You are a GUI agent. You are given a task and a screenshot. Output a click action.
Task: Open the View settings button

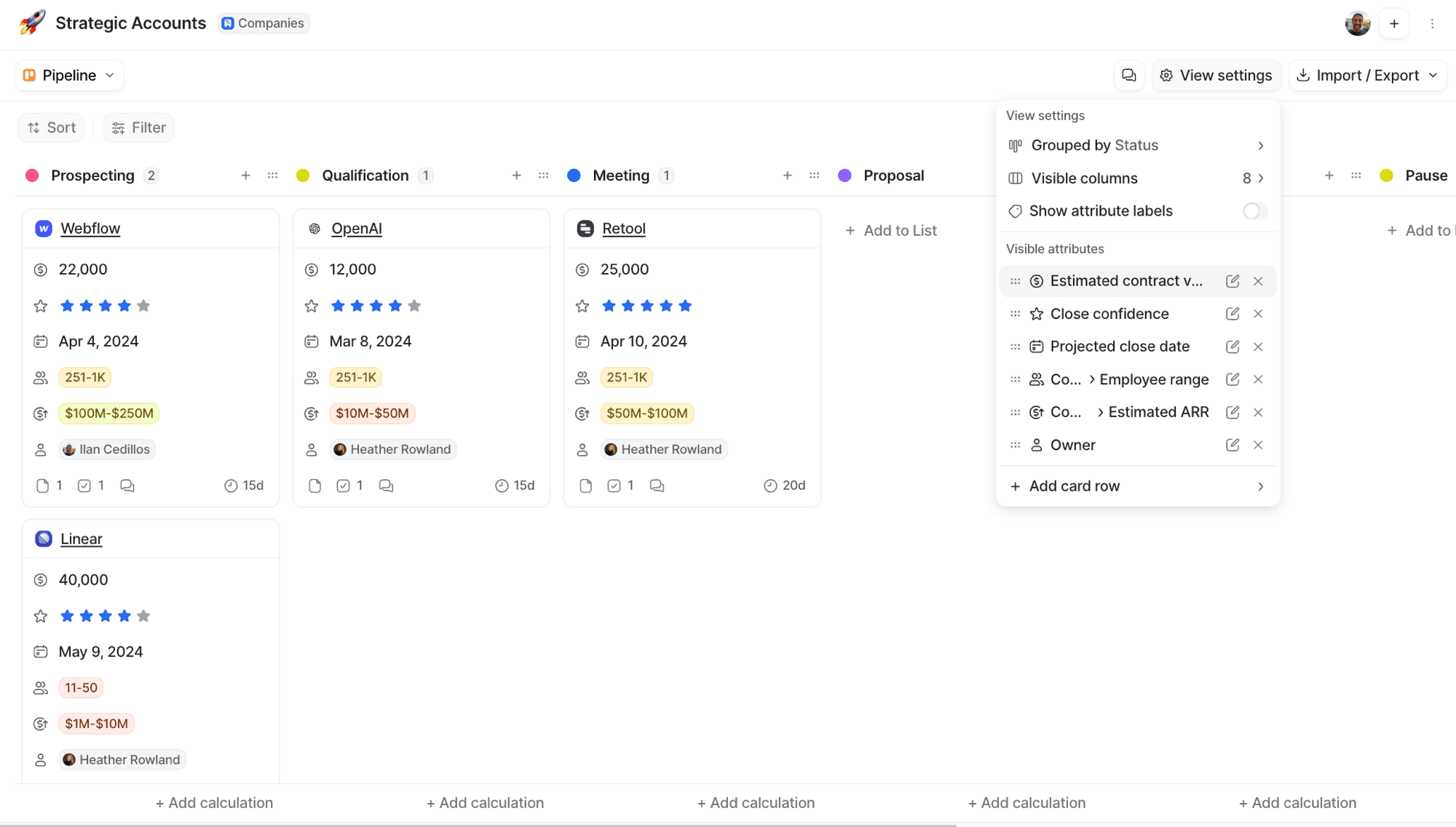[1216, 76]
